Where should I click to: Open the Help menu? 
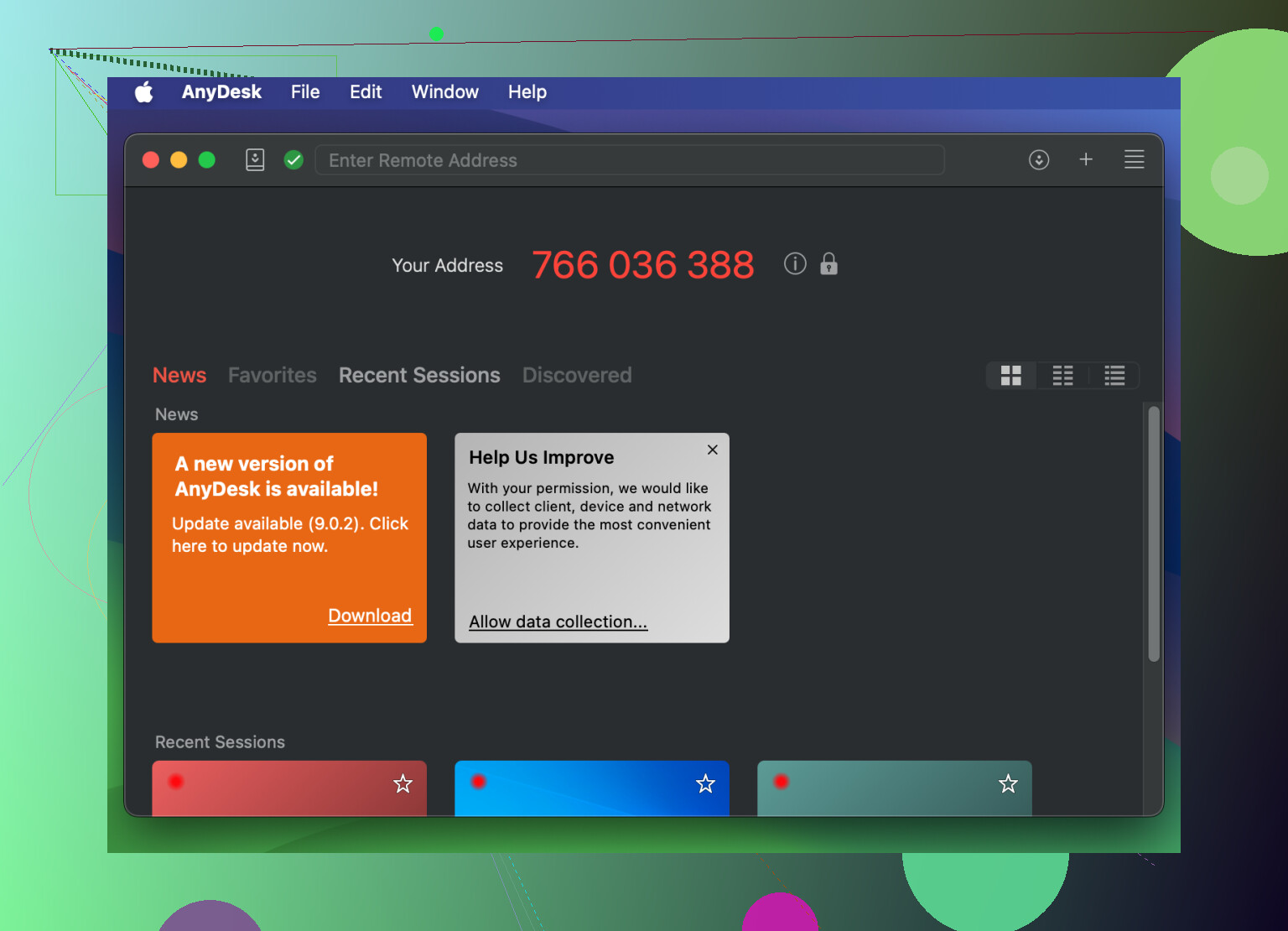click(527, 92)
